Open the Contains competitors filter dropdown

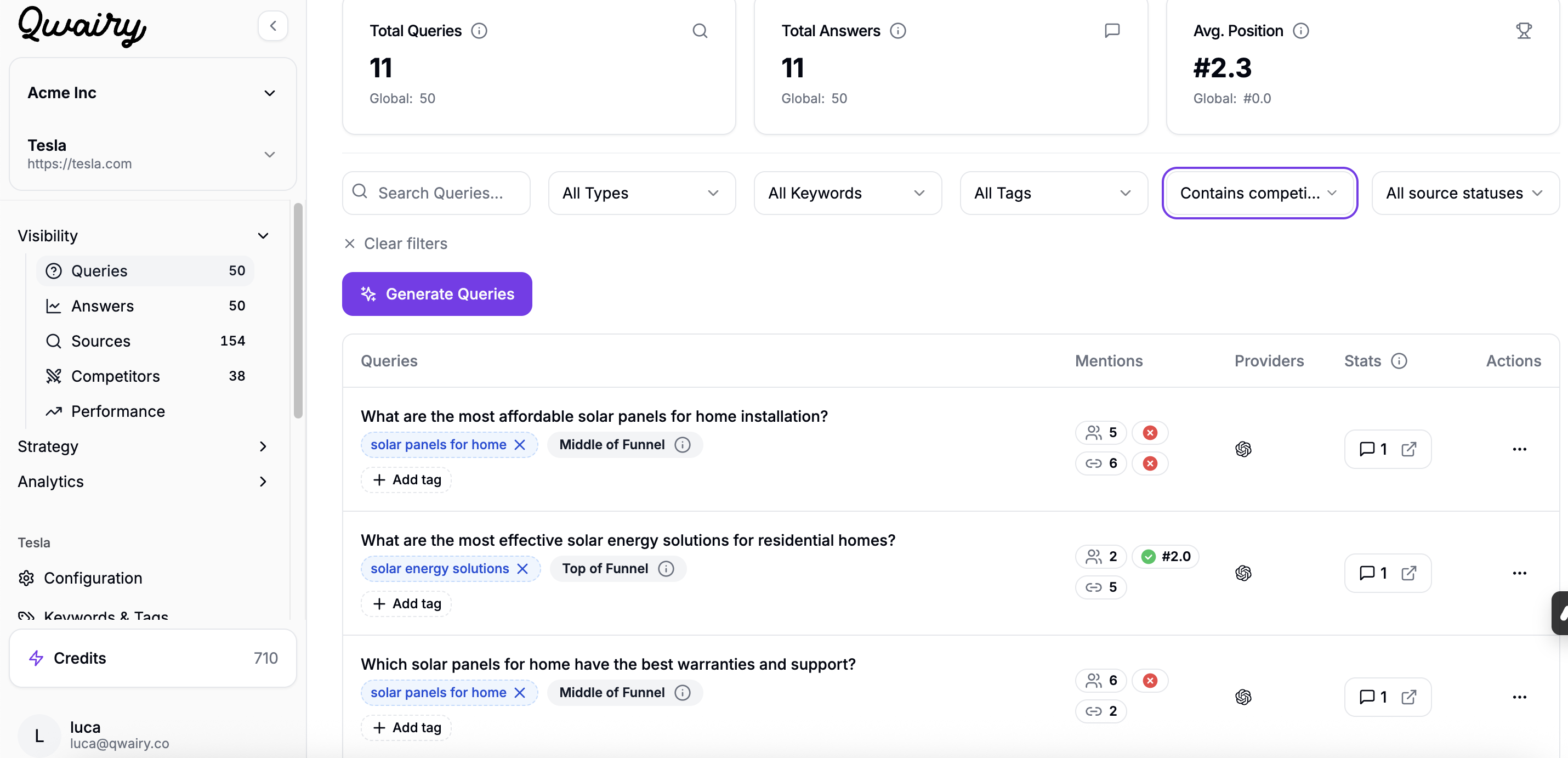pos(1259,193)
